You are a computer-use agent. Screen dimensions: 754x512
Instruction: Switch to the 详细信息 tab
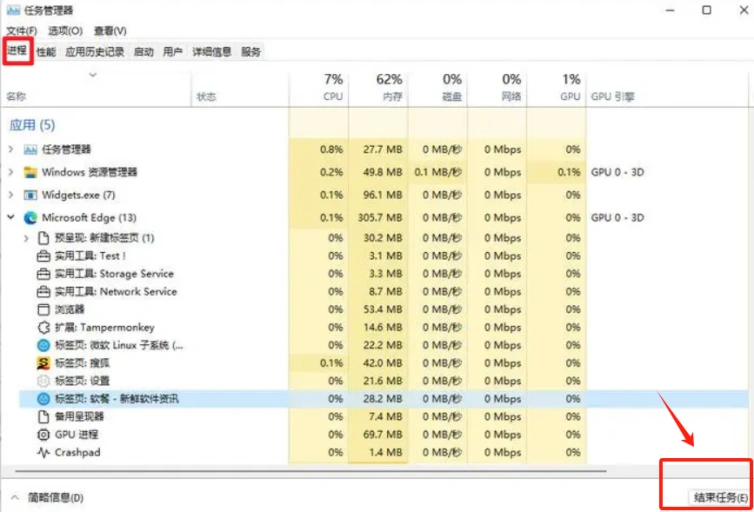pos(212,51)
